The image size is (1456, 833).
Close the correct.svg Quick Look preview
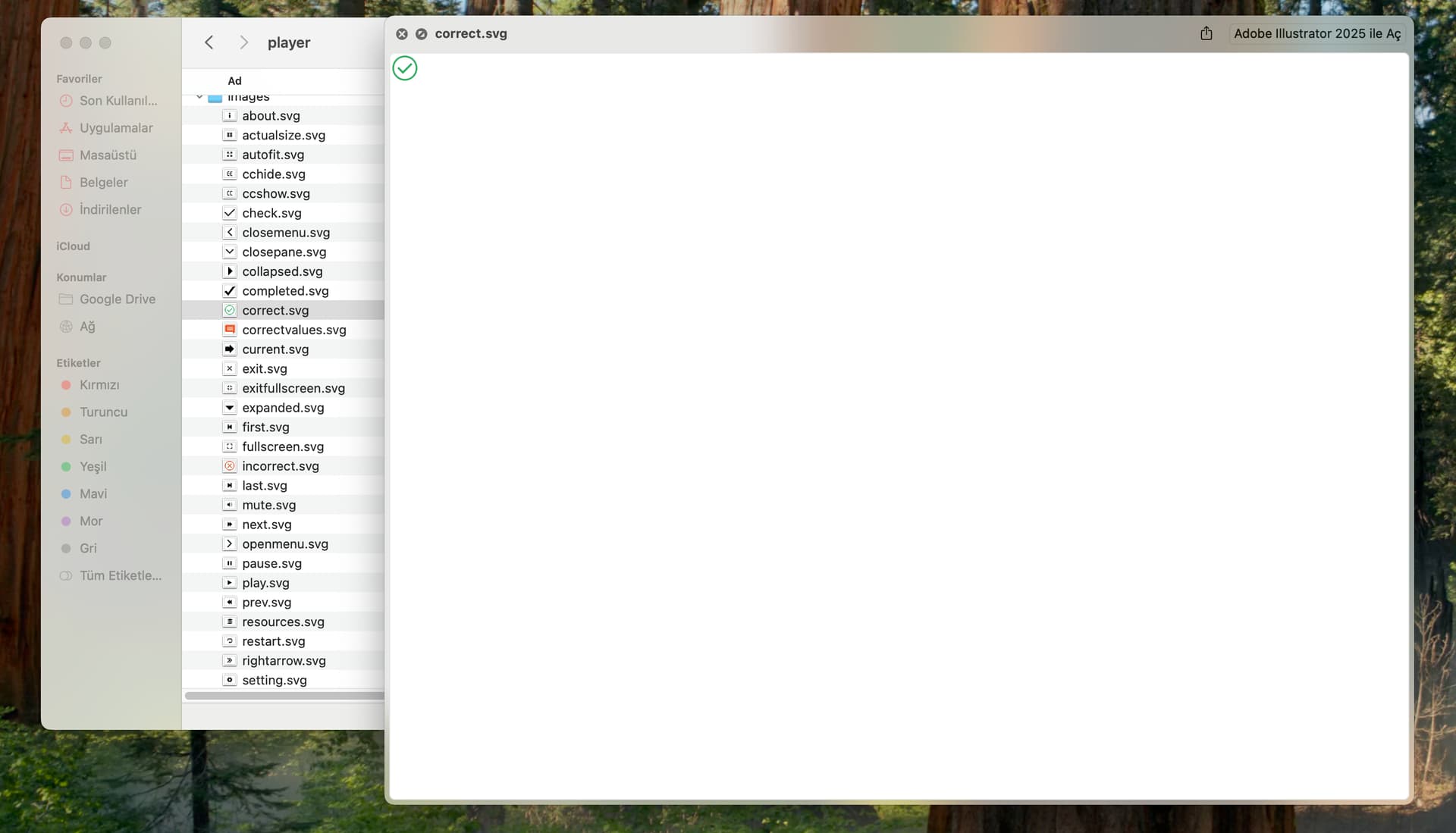(x=402, y=34)
